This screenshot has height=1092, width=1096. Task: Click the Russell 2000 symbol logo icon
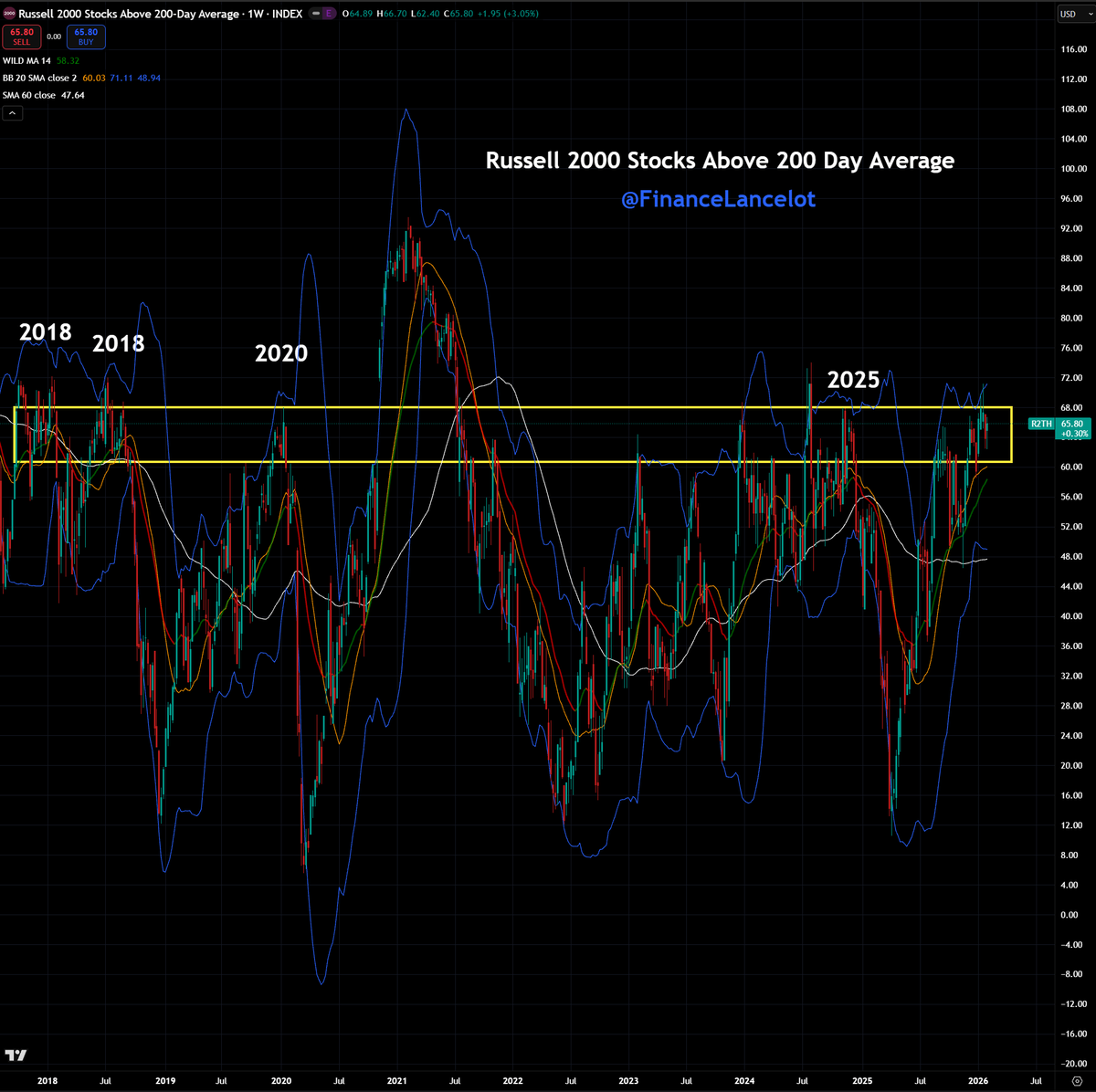tap(9, 14)
